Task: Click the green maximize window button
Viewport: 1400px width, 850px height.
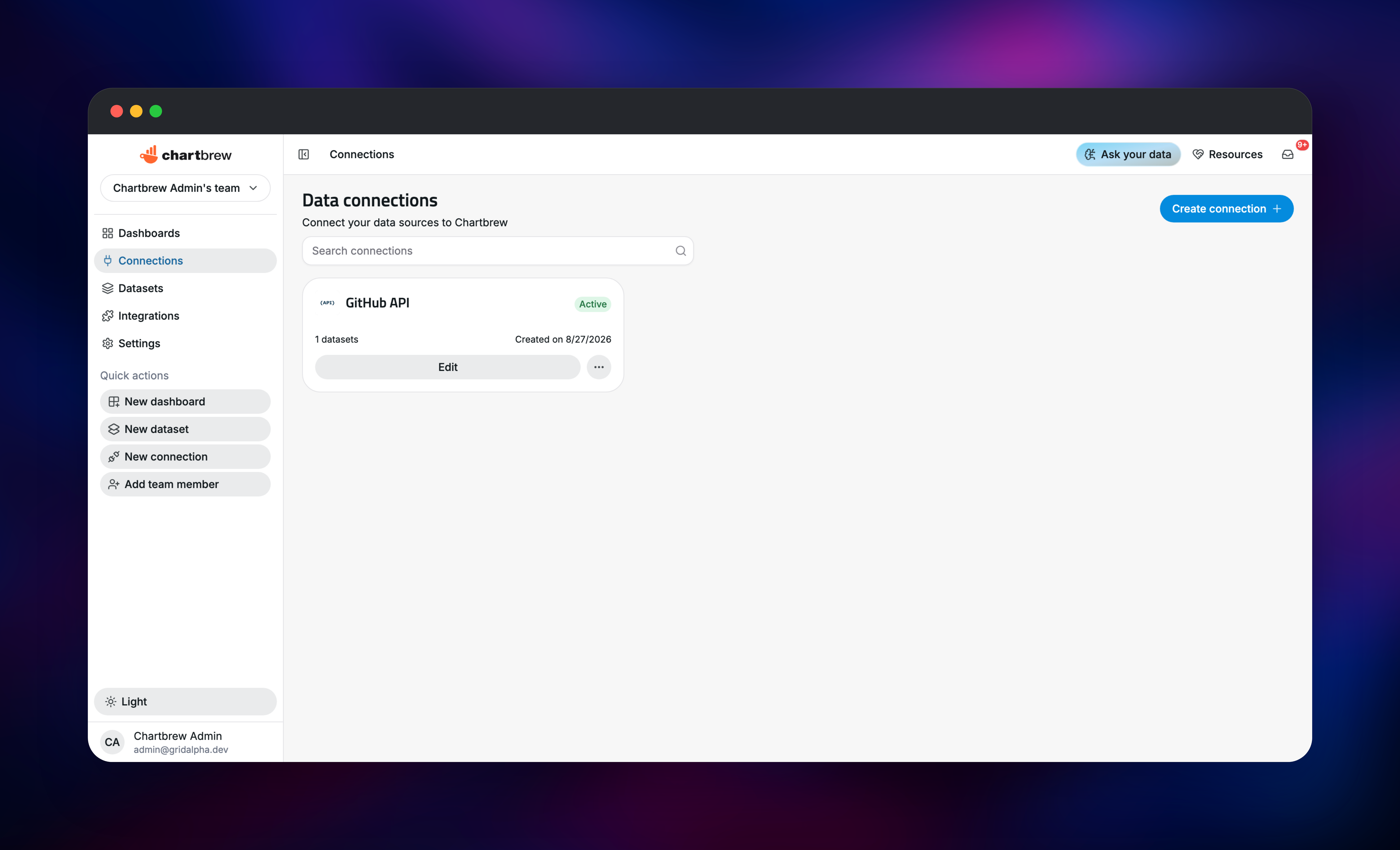Action: [x=156, y=111]
